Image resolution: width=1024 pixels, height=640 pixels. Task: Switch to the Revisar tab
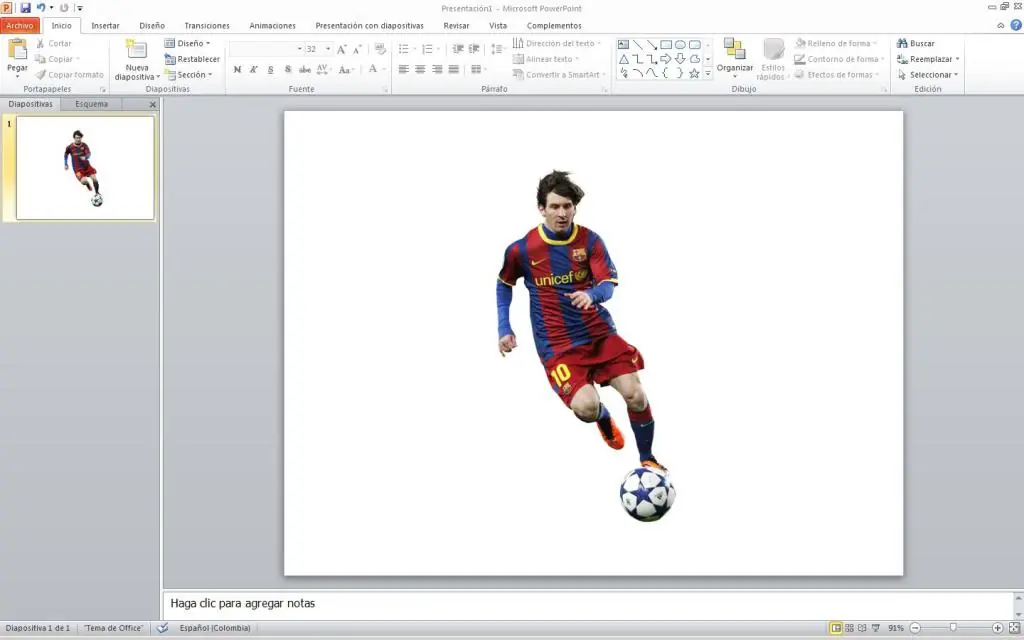[x=456, y=25]
